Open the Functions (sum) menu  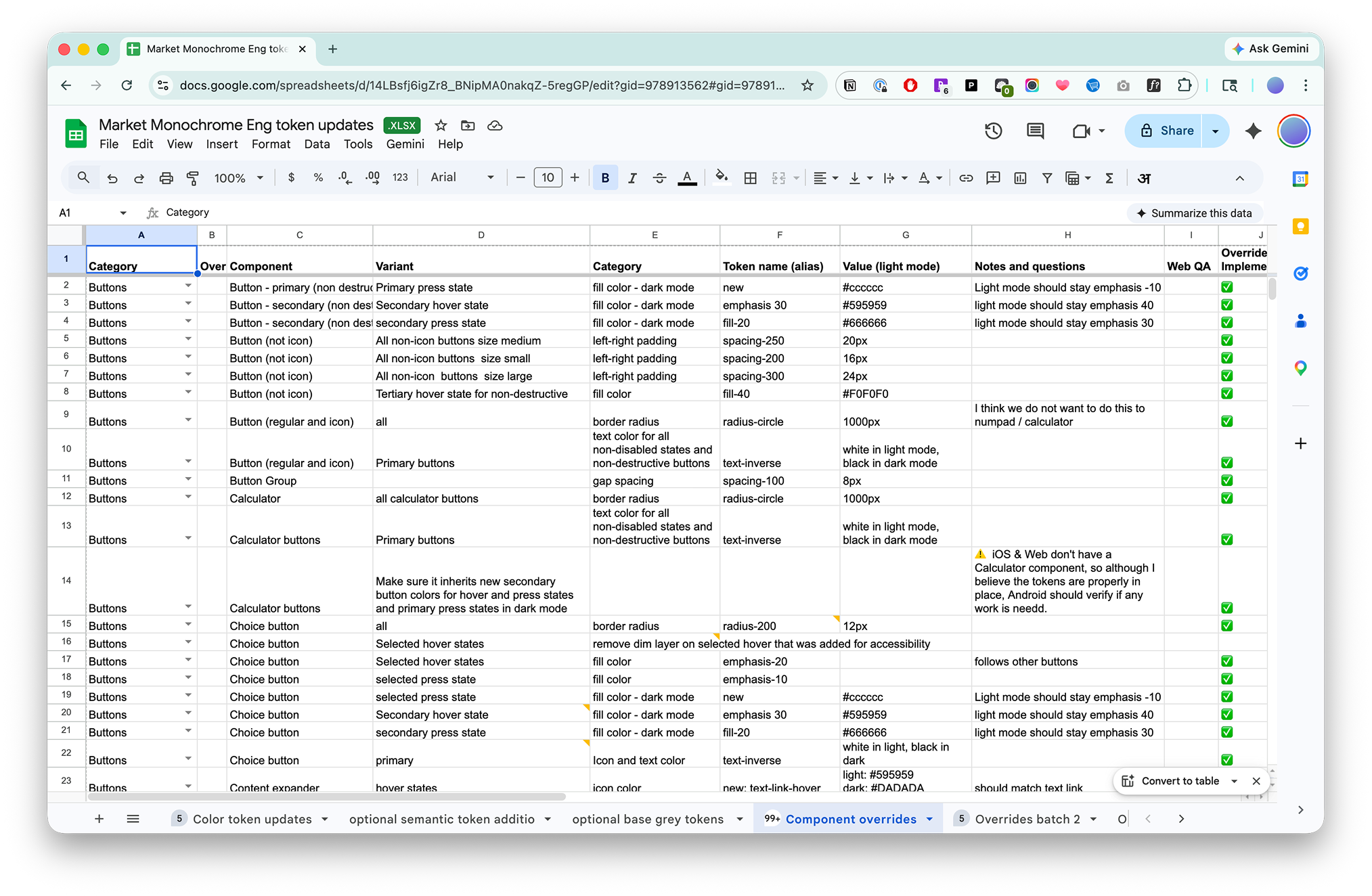coord(1110,177)
